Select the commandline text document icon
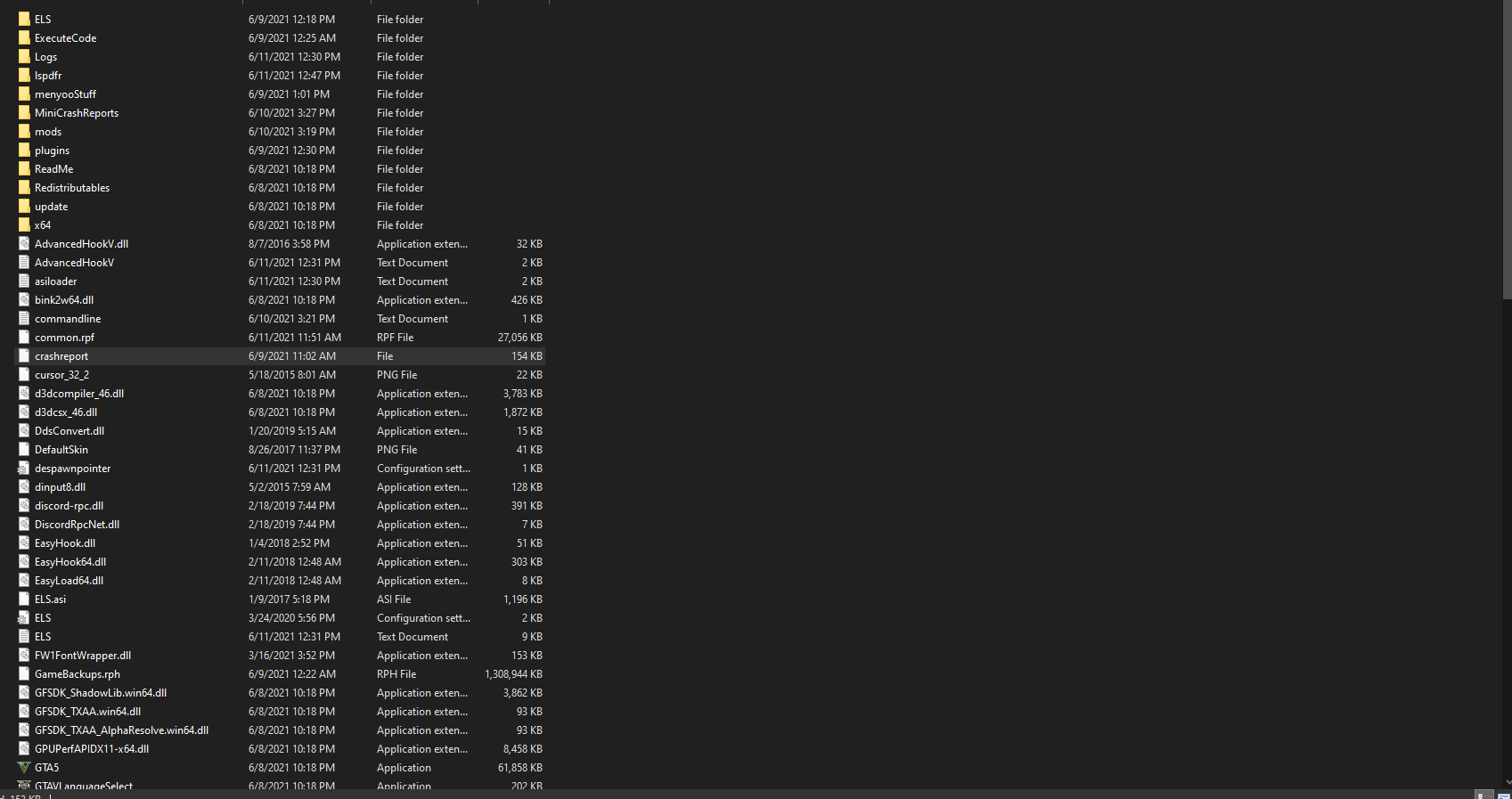 tap(24, 318)
